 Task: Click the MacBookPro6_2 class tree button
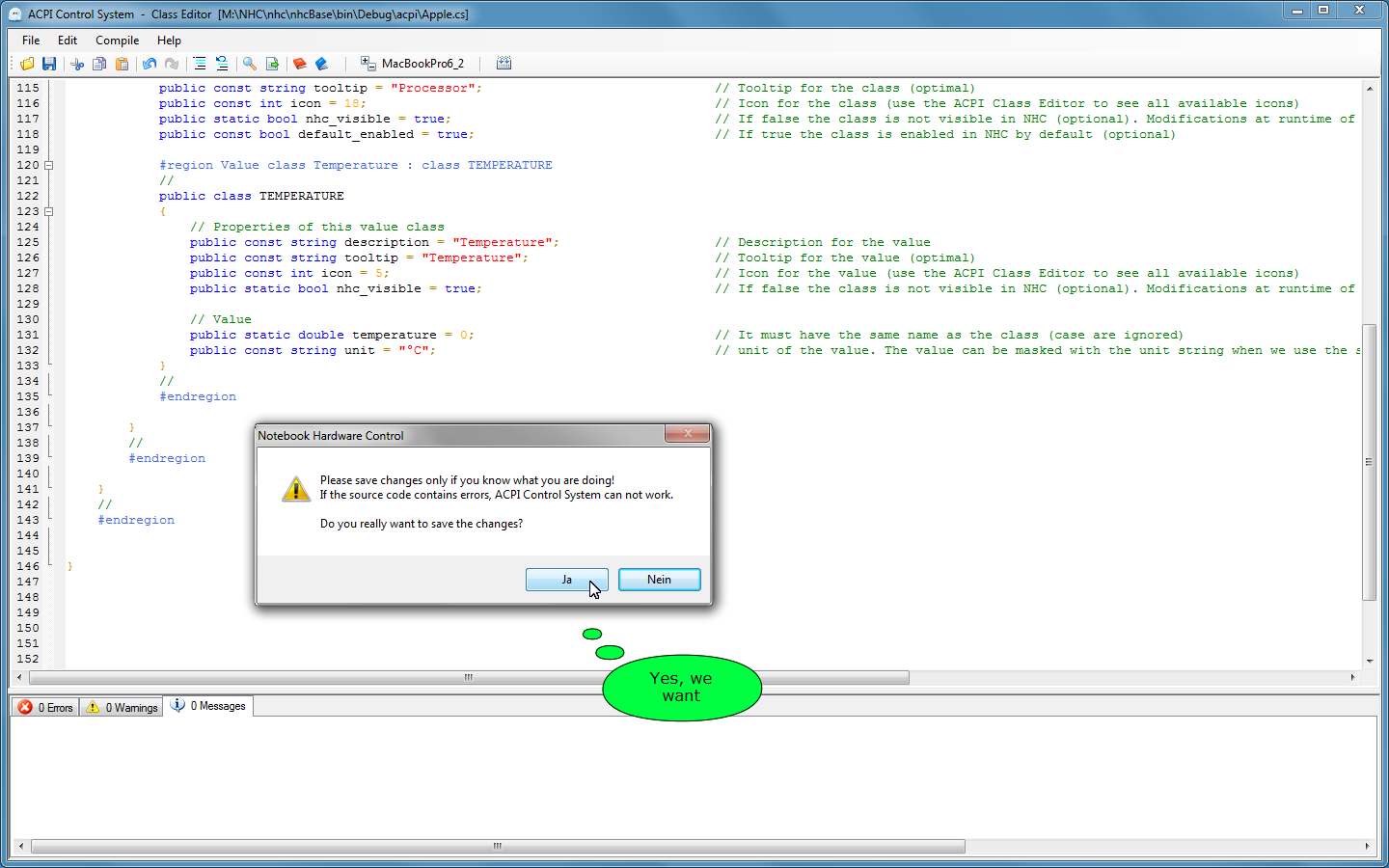(412, 64)
